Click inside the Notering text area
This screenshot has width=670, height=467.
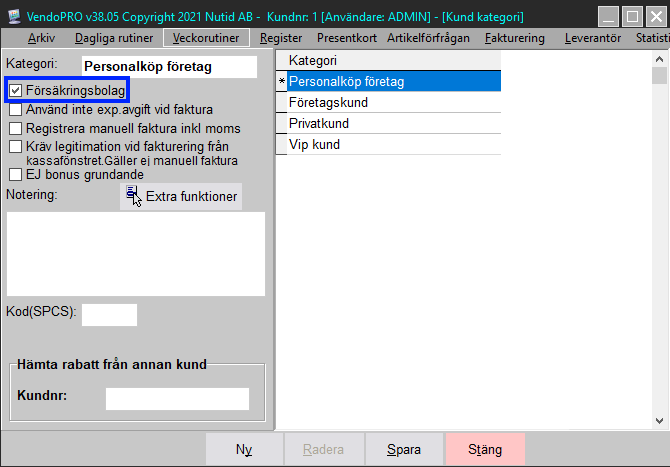coord(136,253)
